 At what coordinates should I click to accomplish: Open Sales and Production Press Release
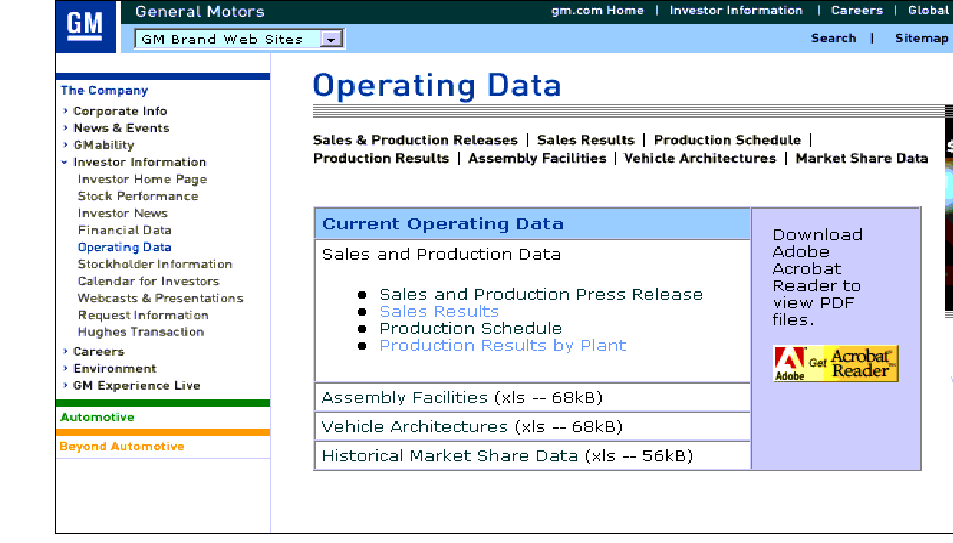pos(541,295)
